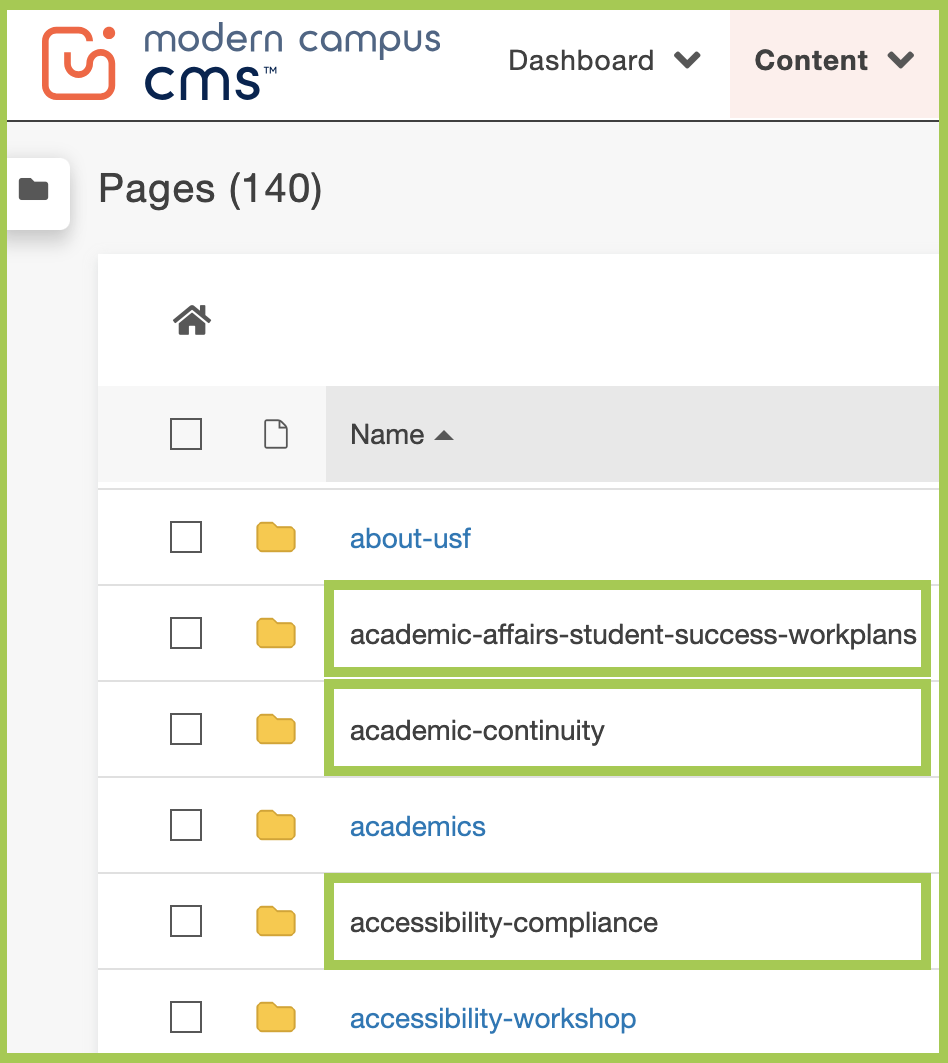The width and height of the screenshot is (948, 1063).
Task: Check the accessibility-workshop row checkbox
Action: point(186,1017)
